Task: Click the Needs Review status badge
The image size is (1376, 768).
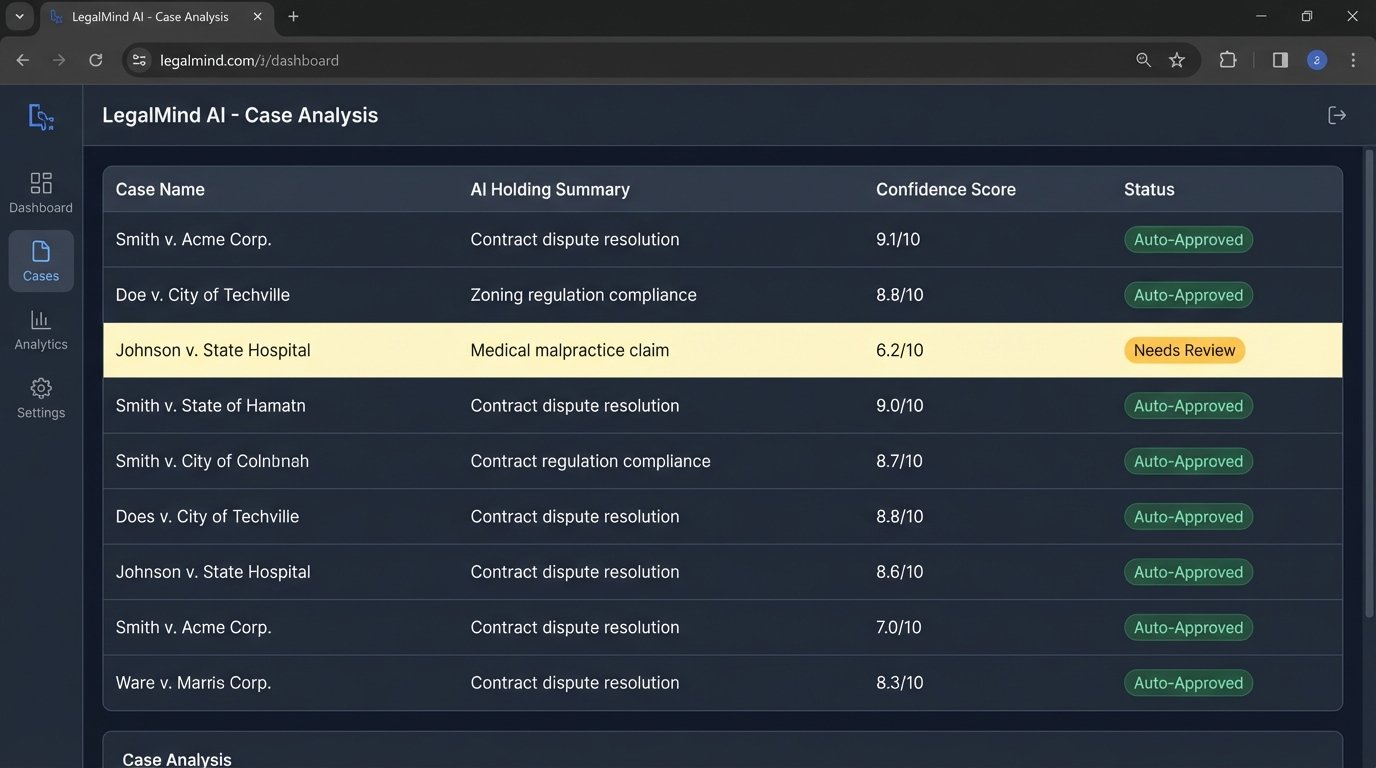Action: pyautogui.click(x=1184, y=350)
